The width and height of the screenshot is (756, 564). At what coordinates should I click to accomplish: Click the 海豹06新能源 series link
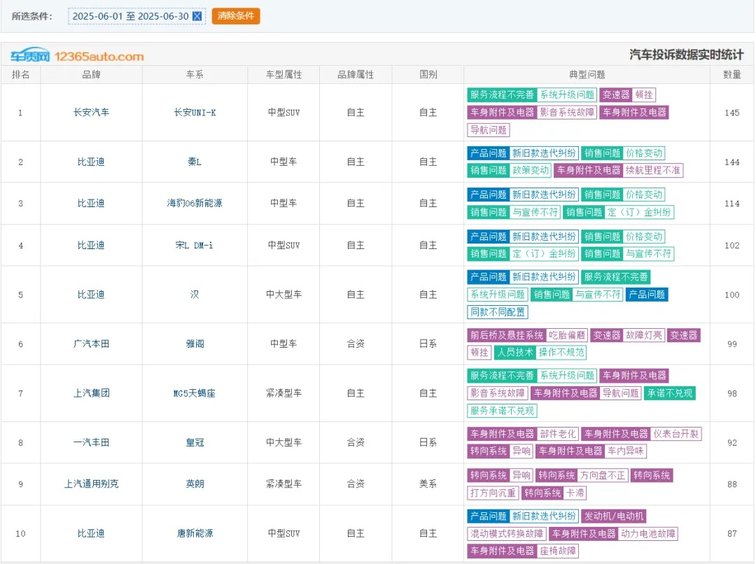[x=195, y=203]
